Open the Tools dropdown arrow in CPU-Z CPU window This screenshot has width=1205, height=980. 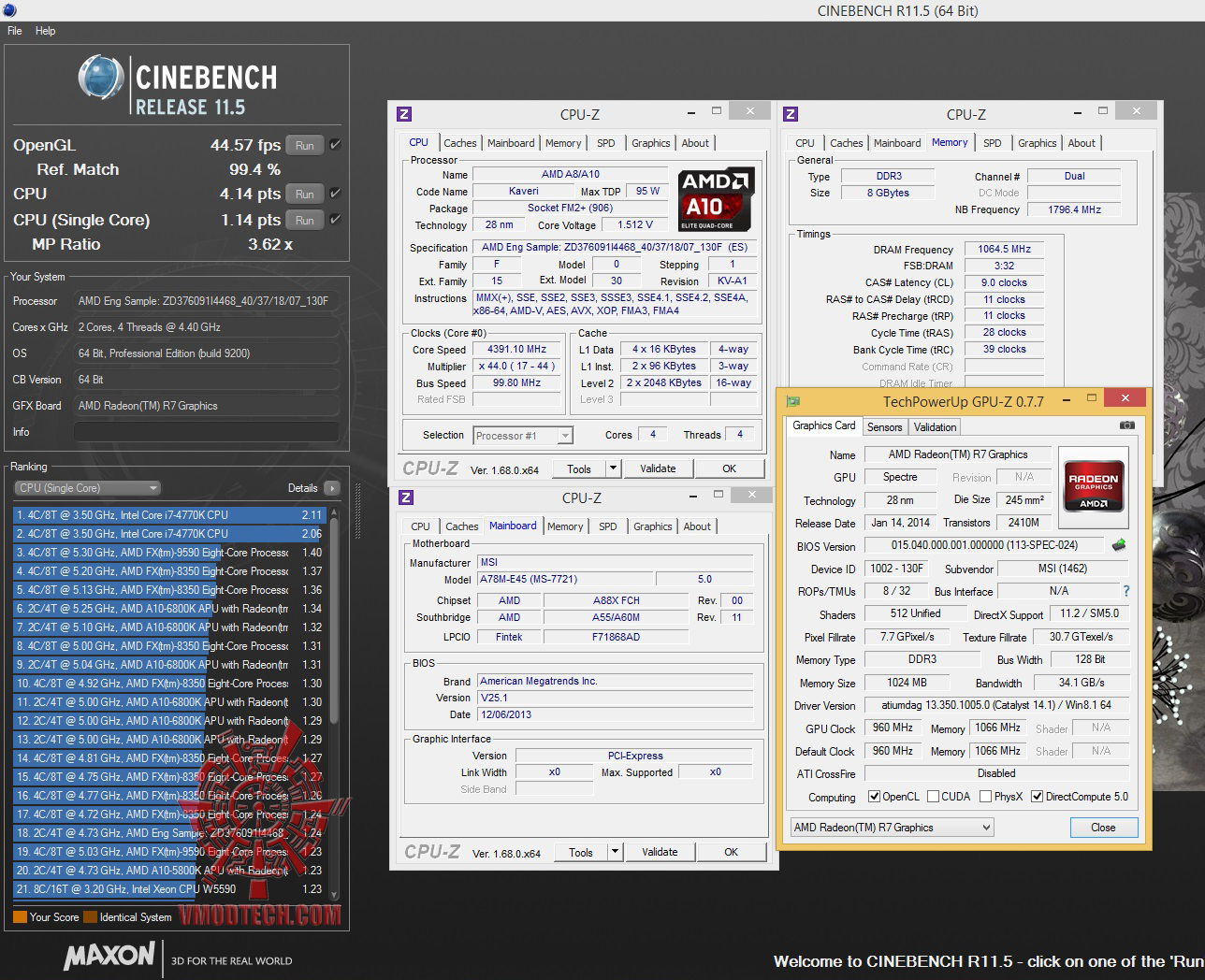(613, 468)
